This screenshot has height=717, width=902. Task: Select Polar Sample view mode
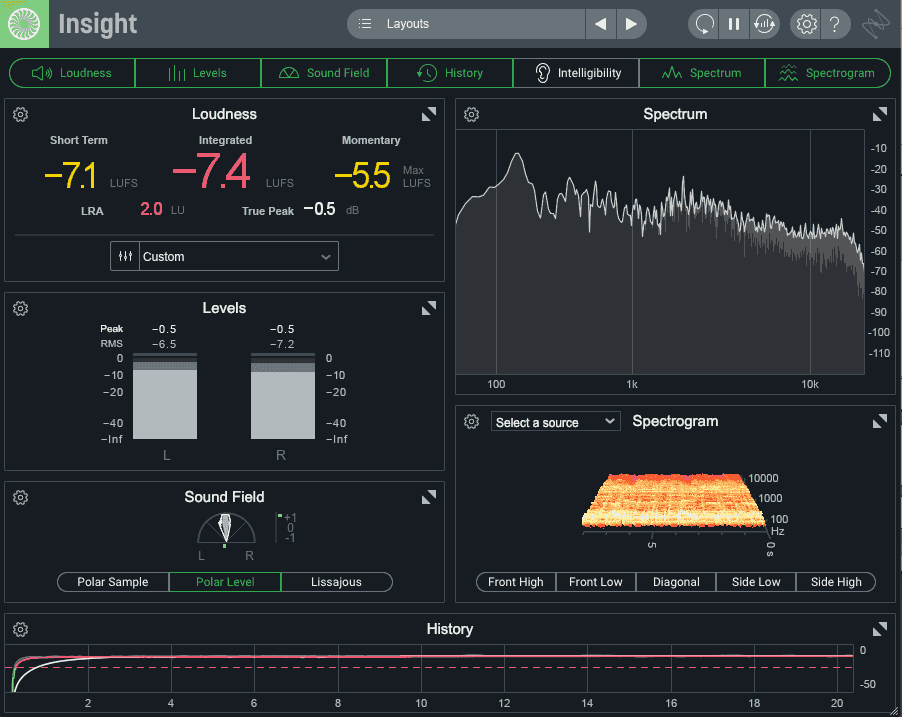(x=113, y=582)
